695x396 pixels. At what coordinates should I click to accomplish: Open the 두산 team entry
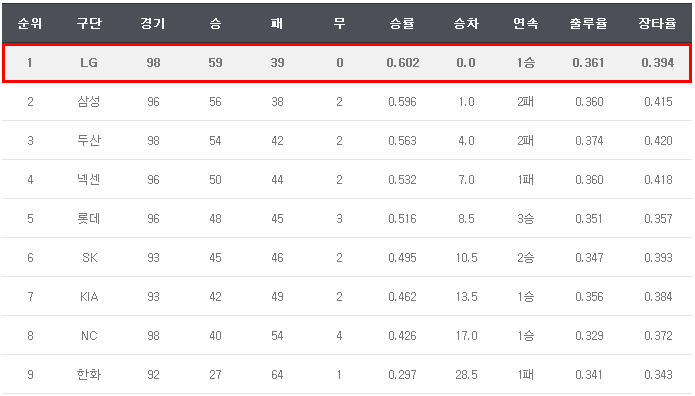point(89,141)
